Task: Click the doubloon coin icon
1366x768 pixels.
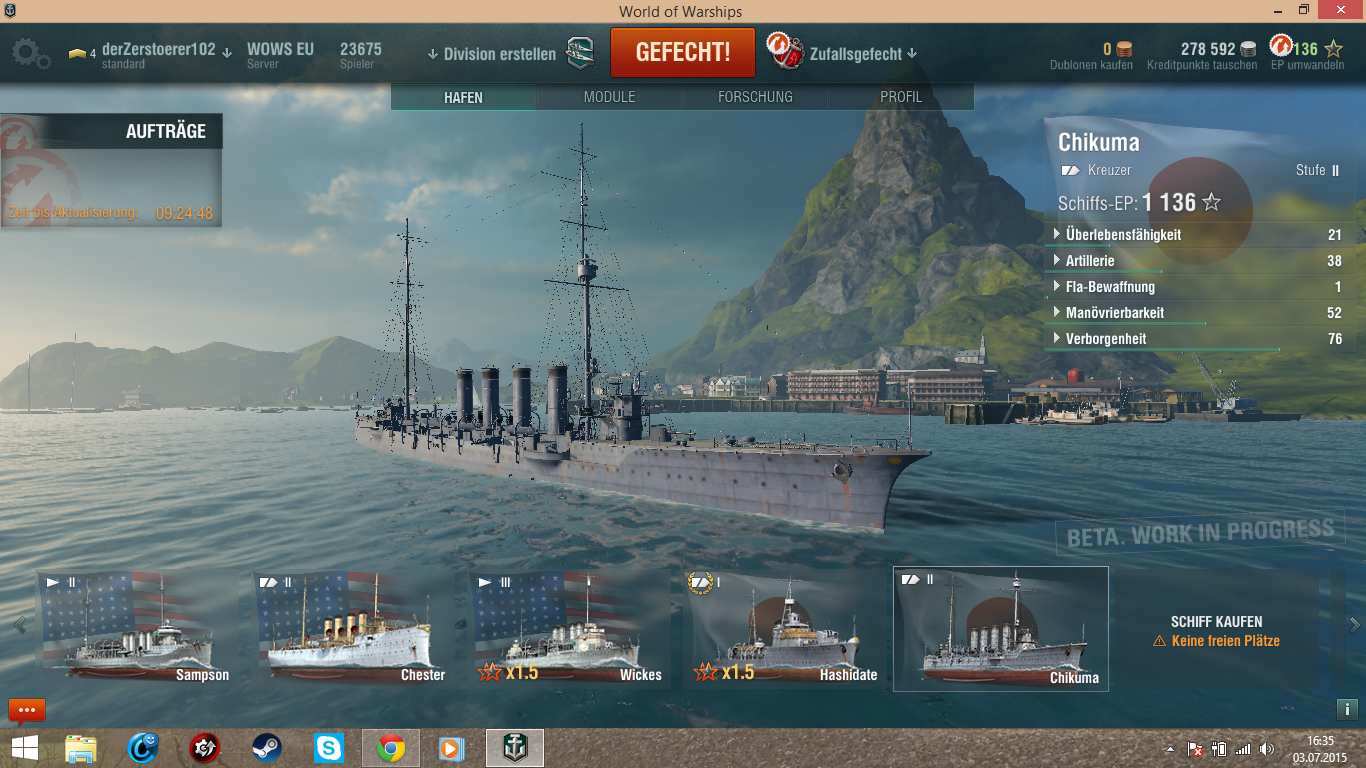Action: click(1124, 49)
